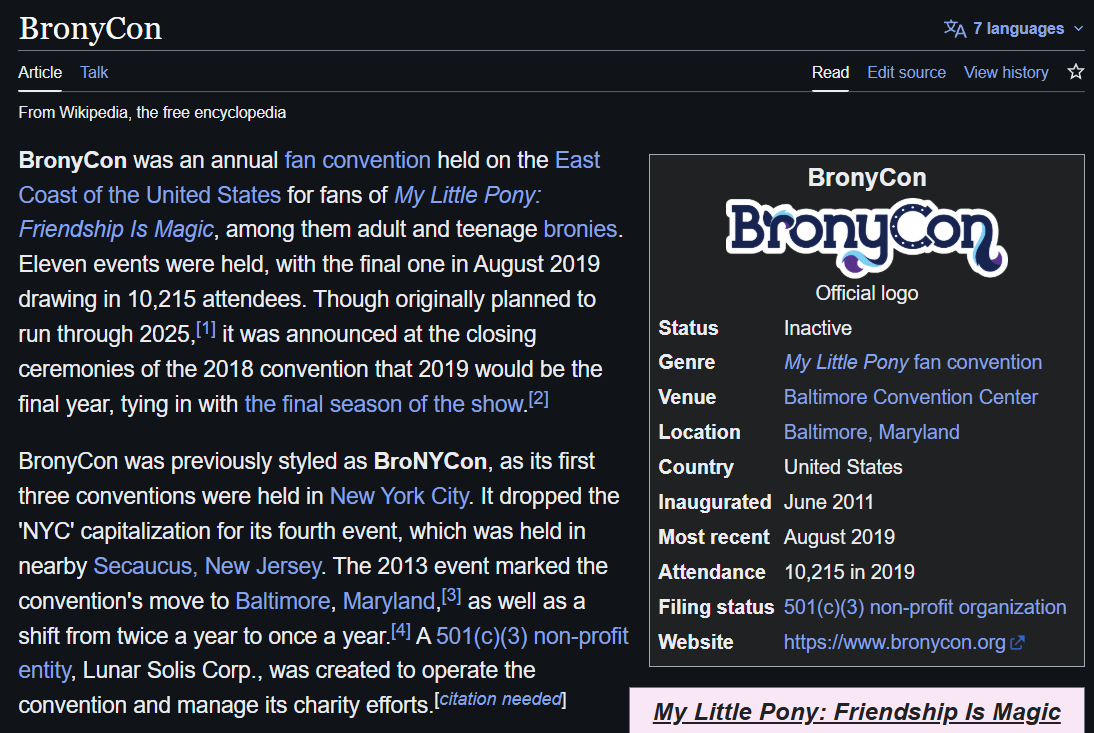Open fan convention link in infobox Genre row
The image size is (1094, 733).
point(977,363)
